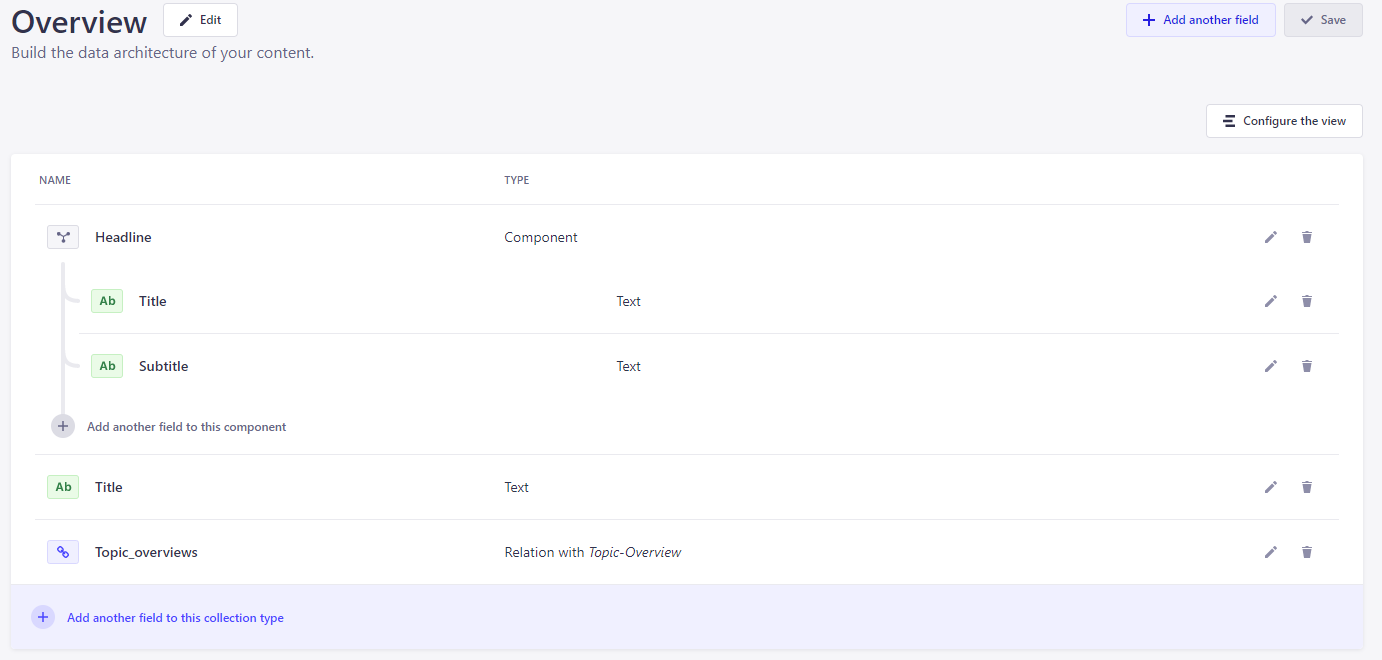Click the NAME column header
1382x660 pixels.
coord(55,180)
